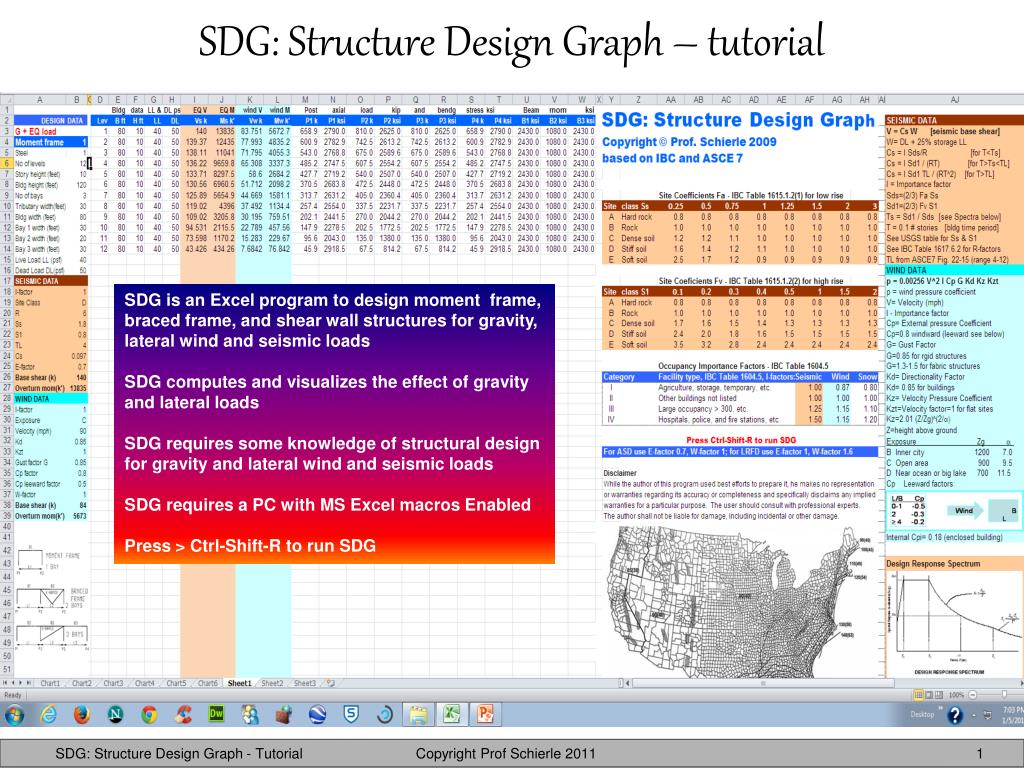Launch Firefox from the taskbar
1024x768 pixels.
click(82, 715)
